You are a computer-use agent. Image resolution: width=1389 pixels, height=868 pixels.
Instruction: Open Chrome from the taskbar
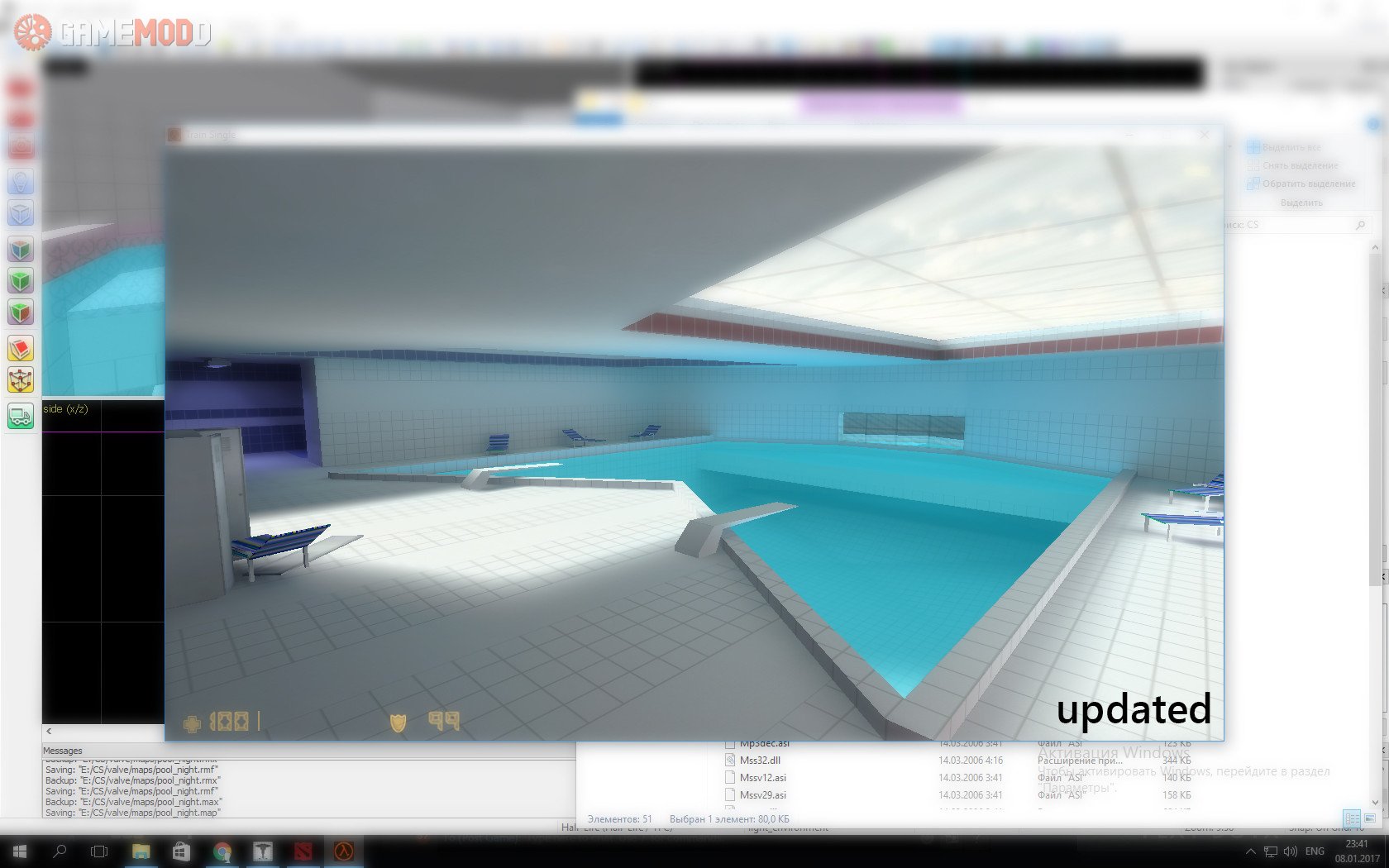[222, 851]
